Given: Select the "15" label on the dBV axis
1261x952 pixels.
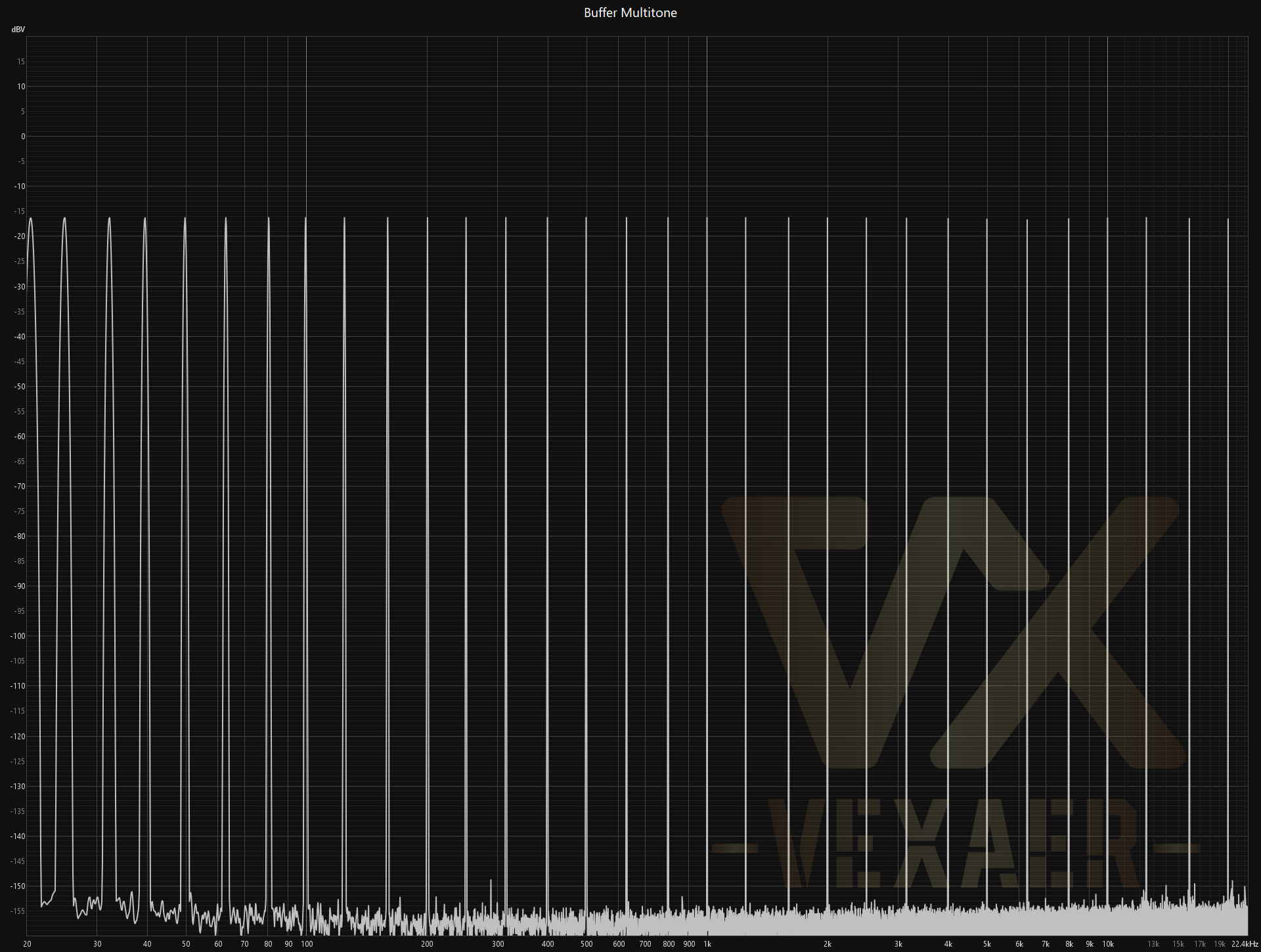Looking at the screenshot, I should click(x=21, y=62).
